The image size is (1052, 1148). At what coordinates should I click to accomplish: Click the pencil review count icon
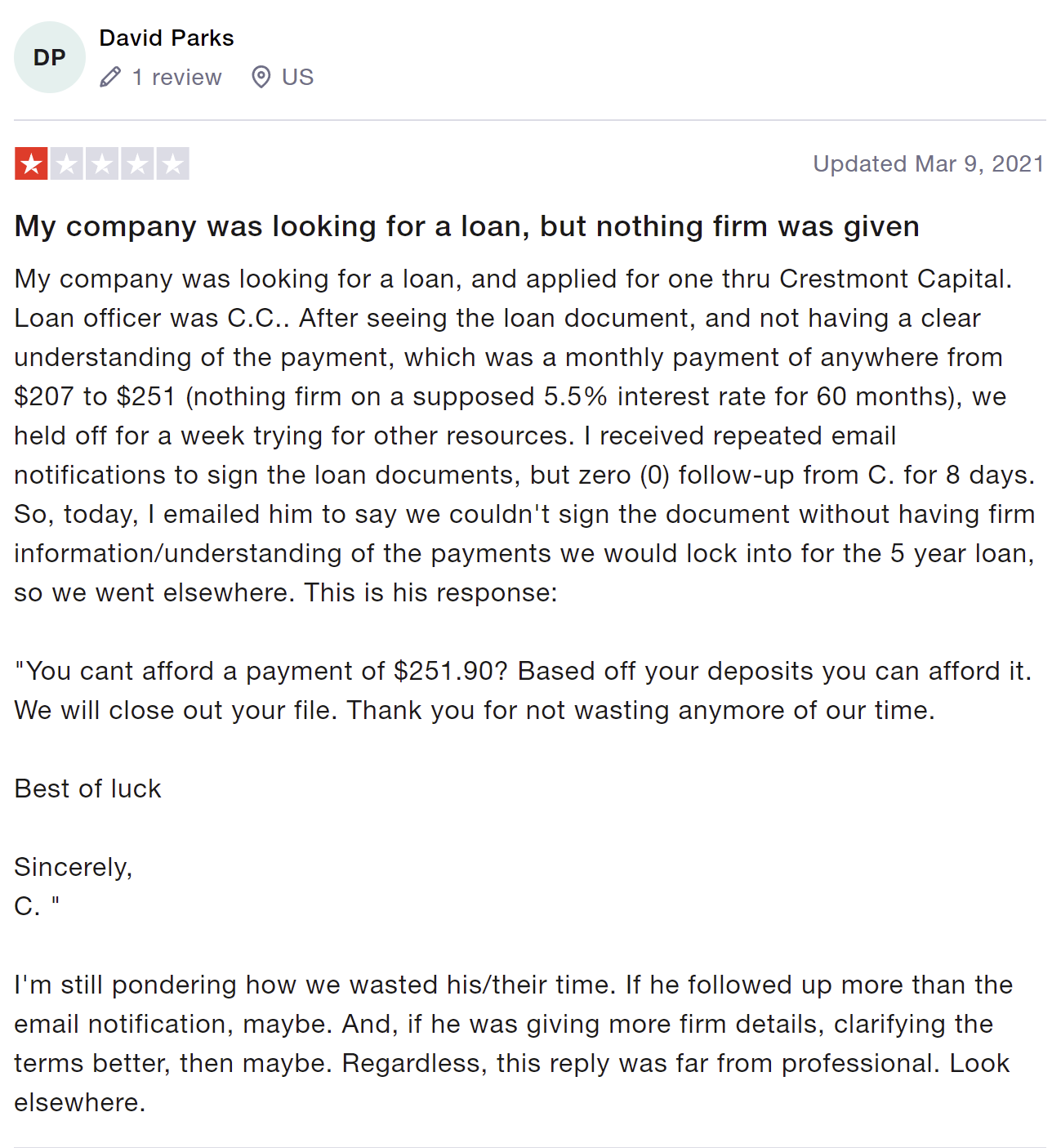[110, 77]
